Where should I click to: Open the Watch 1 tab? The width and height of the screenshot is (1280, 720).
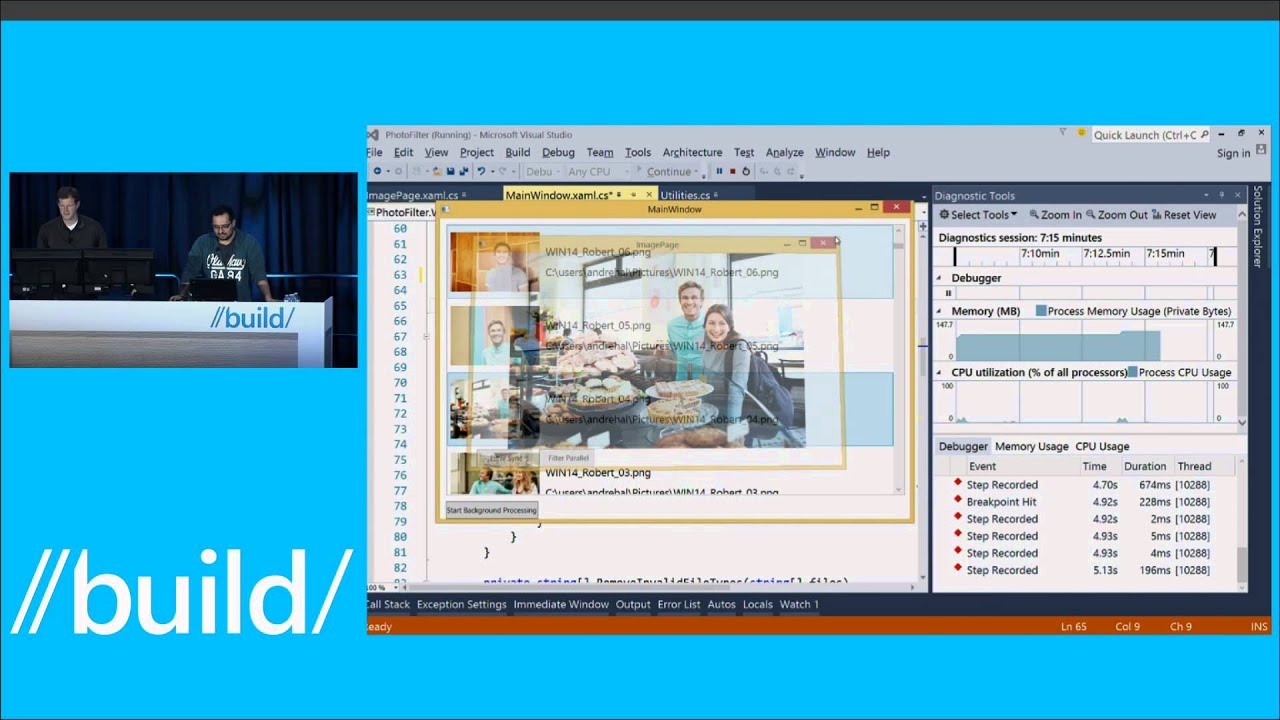799,604
